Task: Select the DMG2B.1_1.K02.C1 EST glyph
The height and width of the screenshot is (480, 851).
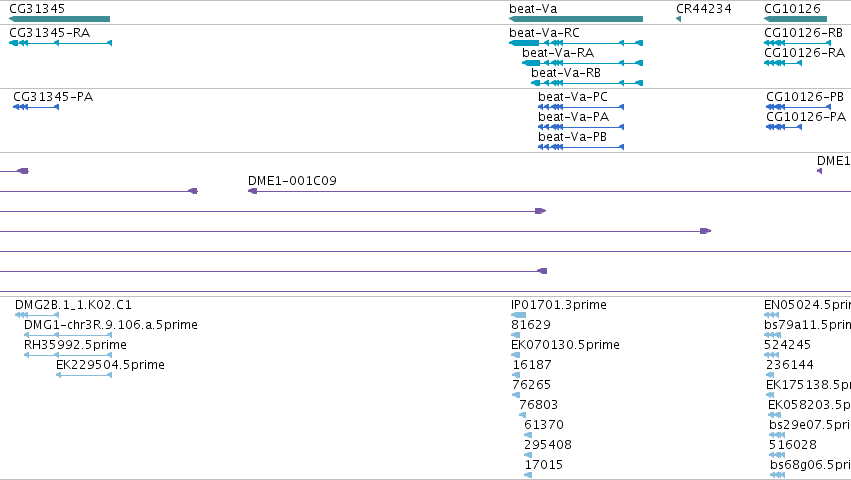Action: [36, 315]
